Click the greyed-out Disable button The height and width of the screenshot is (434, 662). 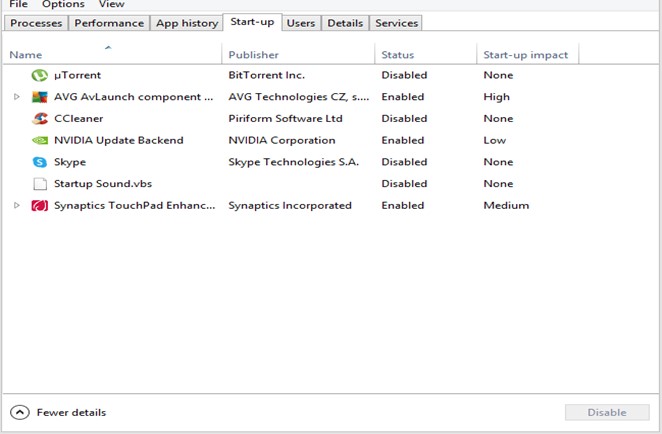(607, 412)
